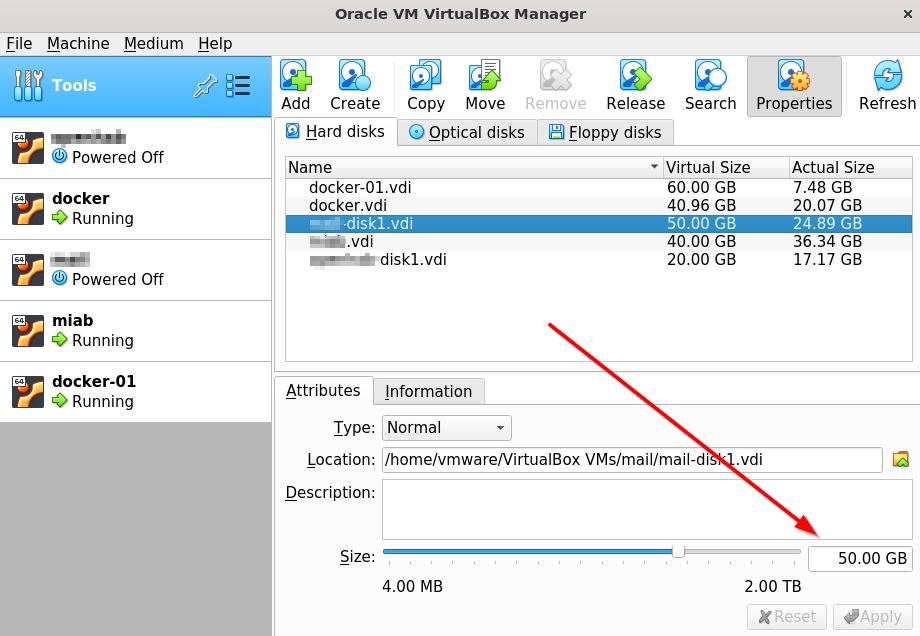Viewport: 920px width, 636px height.
Task: Click the 7.48 GB actual size cell
Action: [x=823, y=188]
